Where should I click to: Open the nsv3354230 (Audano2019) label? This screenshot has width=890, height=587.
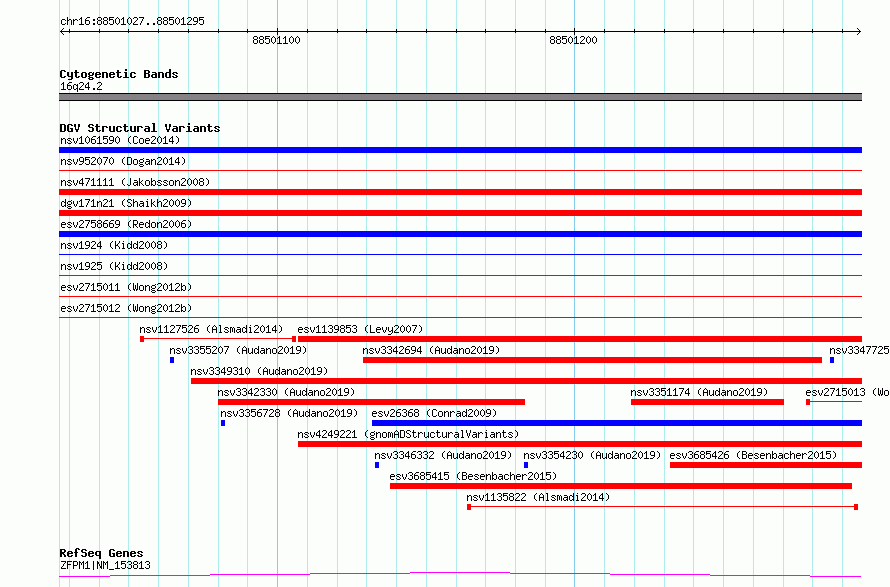(x=592, y=455)
